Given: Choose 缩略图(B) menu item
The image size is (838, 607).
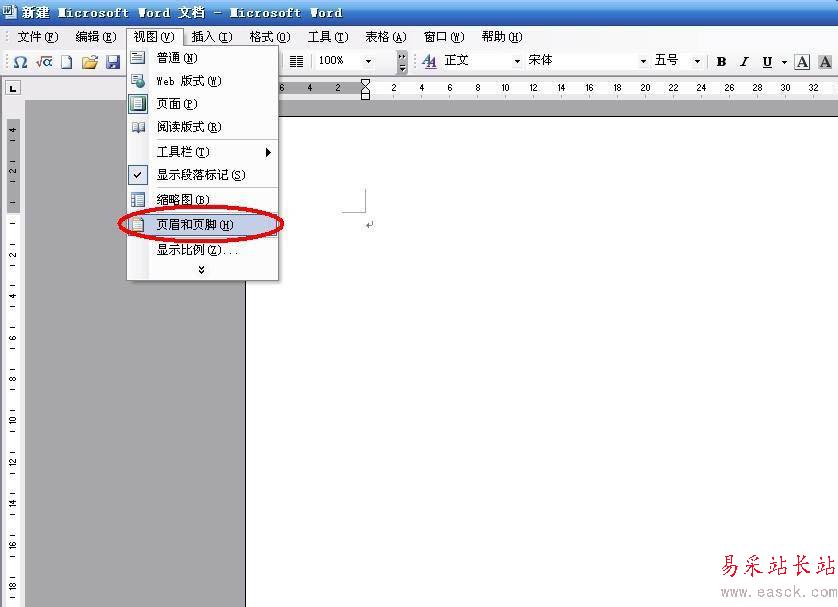Looking at the screenshot, I should click(203, 199).
